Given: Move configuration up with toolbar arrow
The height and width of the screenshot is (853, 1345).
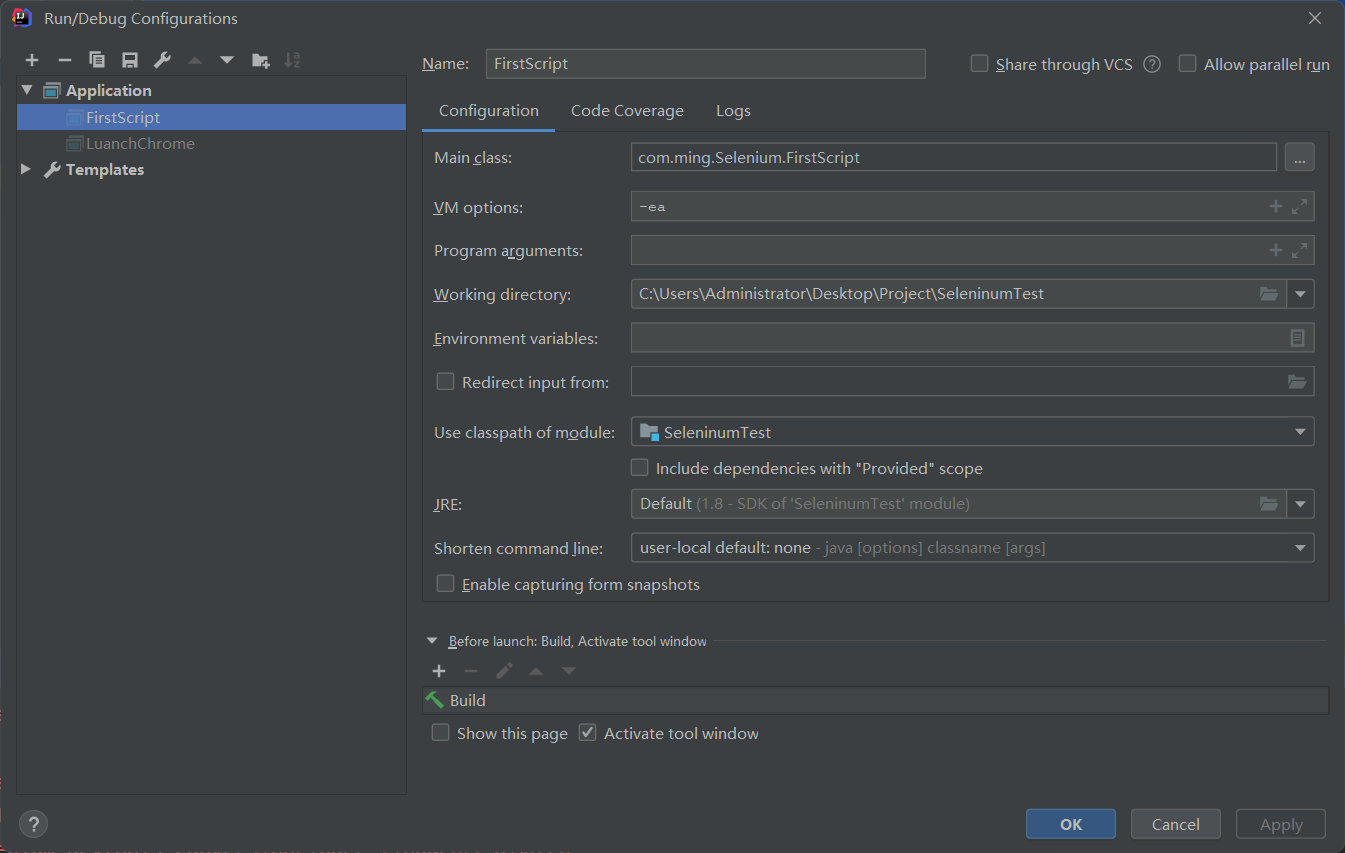Looking at the screenshot, I should (x=195, y=61).
